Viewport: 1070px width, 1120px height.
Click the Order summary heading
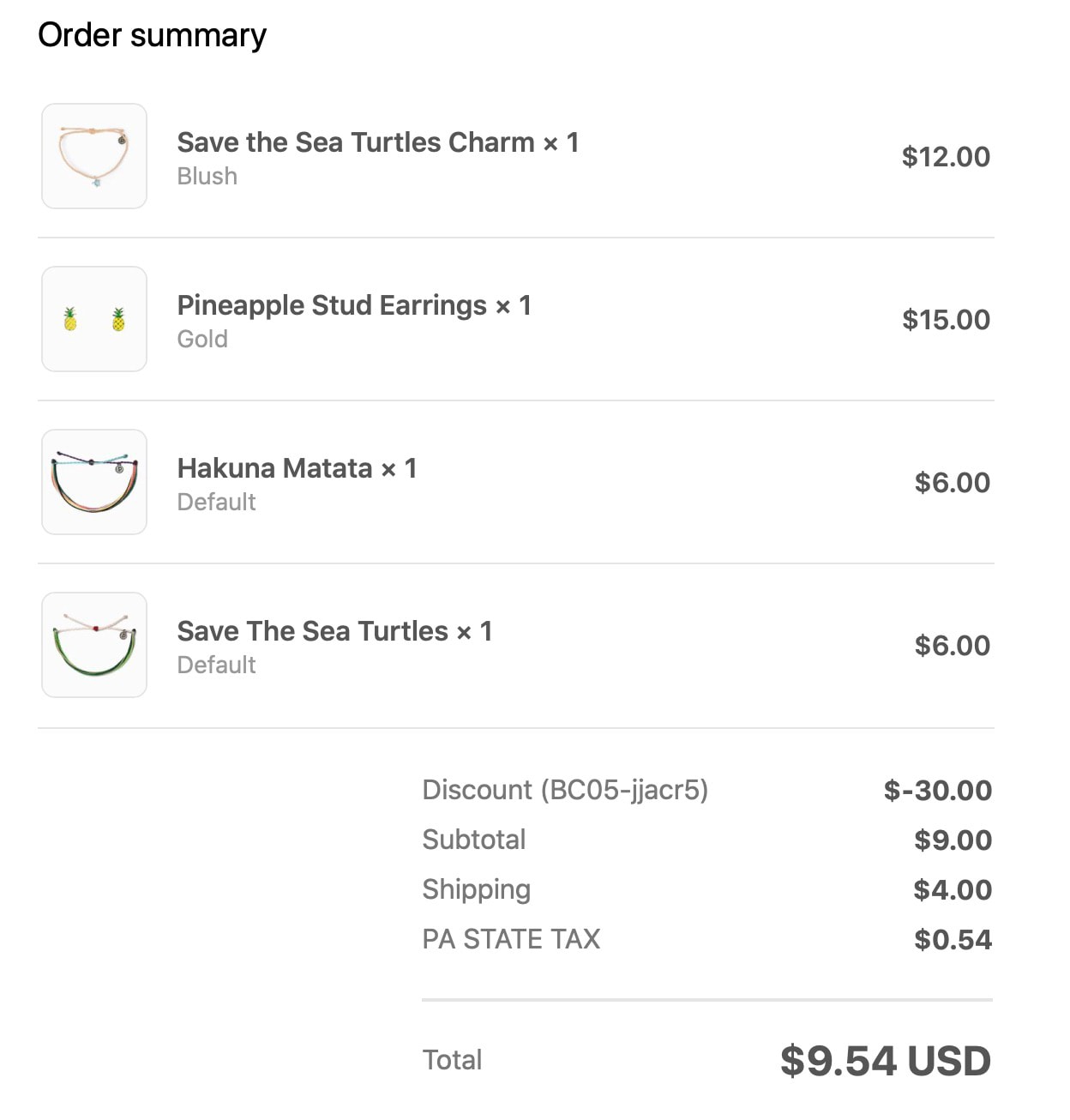pos(153,35)
